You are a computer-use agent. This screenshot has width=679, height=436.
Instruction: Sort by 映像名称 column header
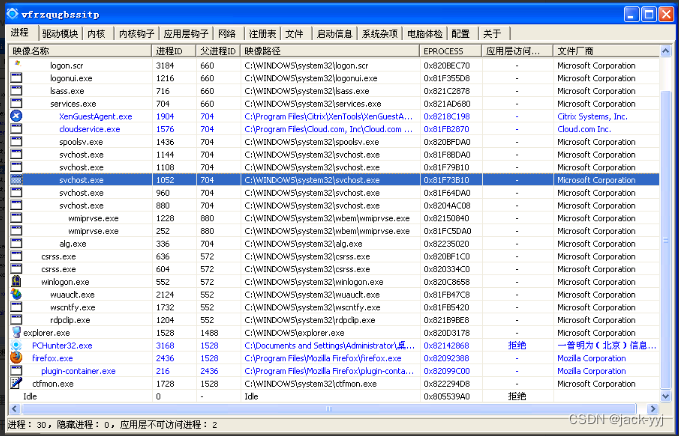tap(81, 51)
